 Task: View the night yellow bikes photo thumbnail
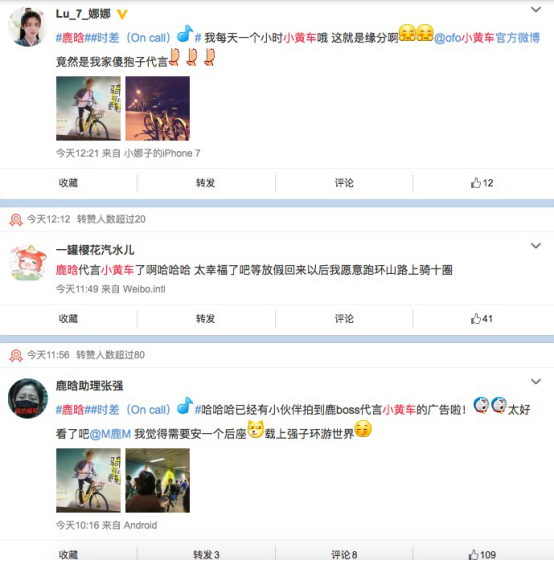157,108
